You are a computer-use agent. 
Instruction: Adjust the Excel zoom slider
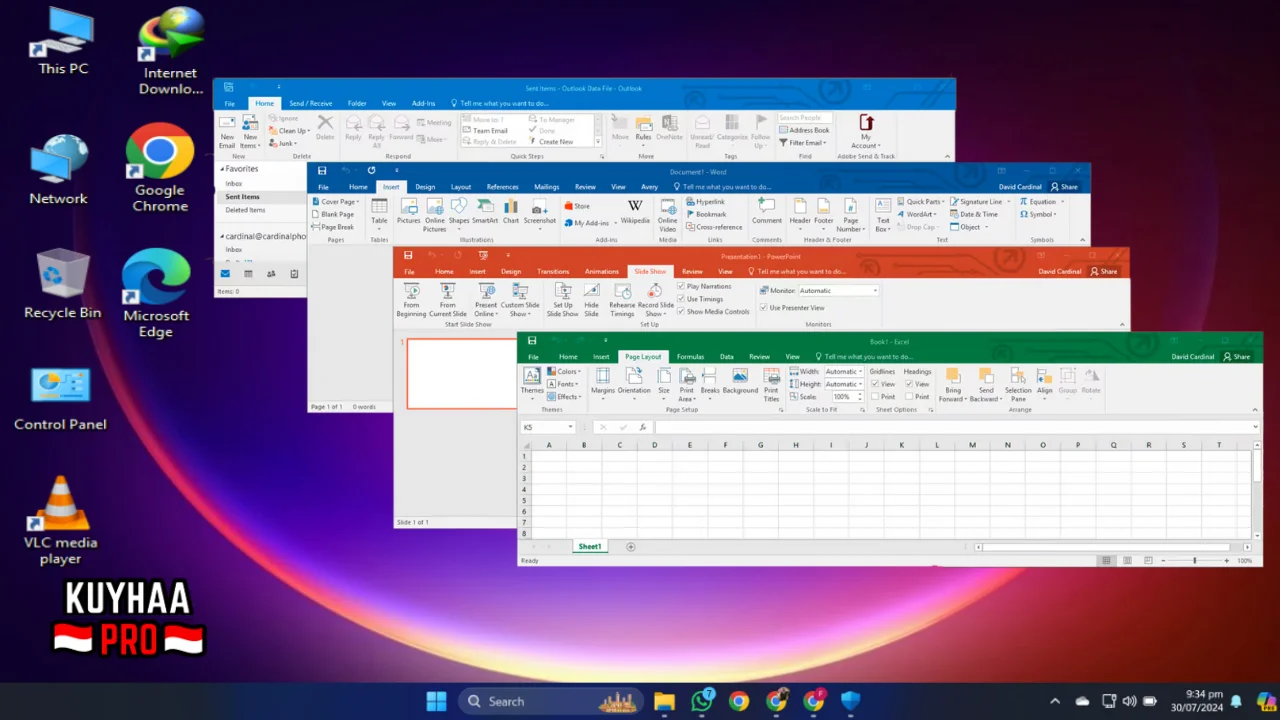1194,561
